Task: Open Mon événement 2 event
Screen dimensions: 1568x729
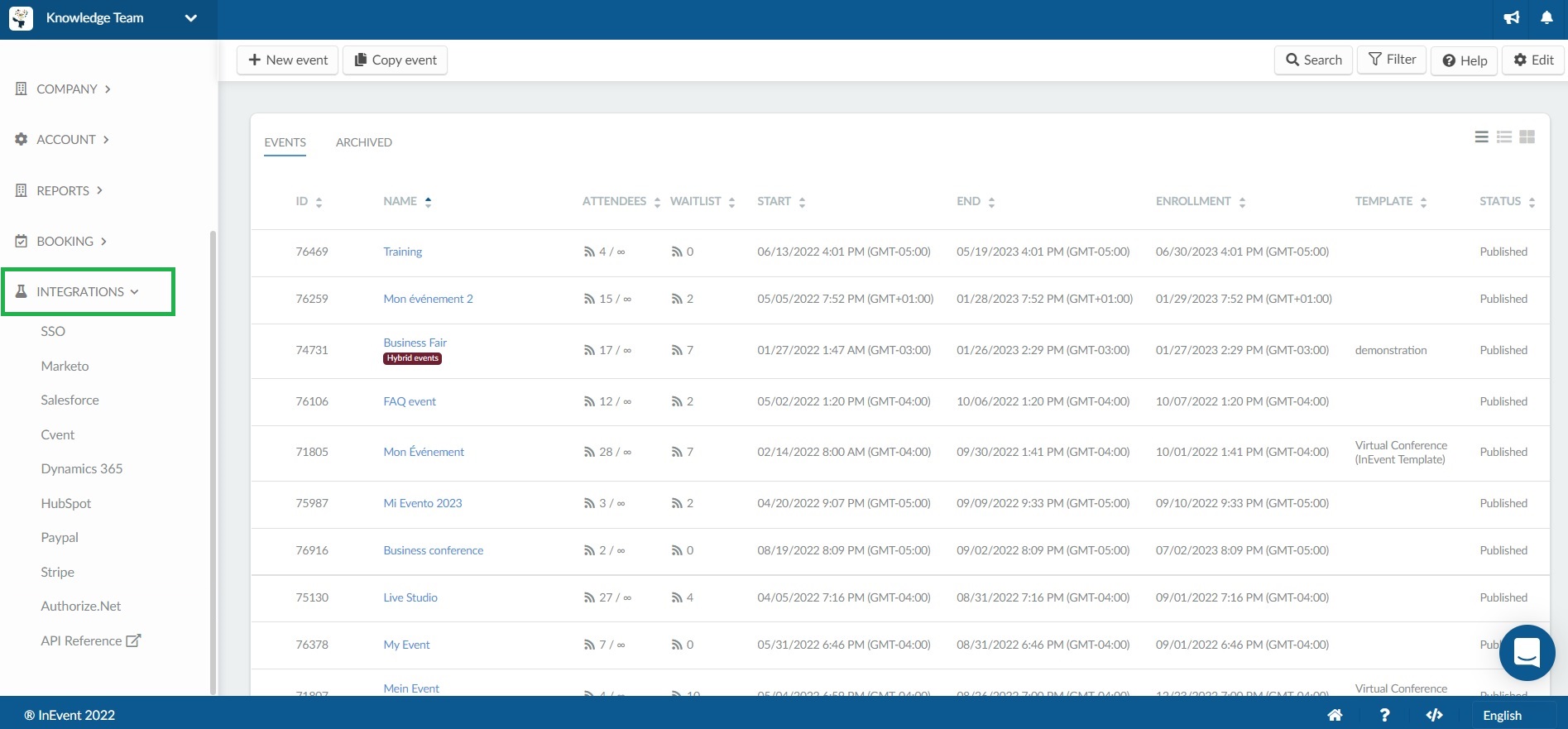Action: 428,299
